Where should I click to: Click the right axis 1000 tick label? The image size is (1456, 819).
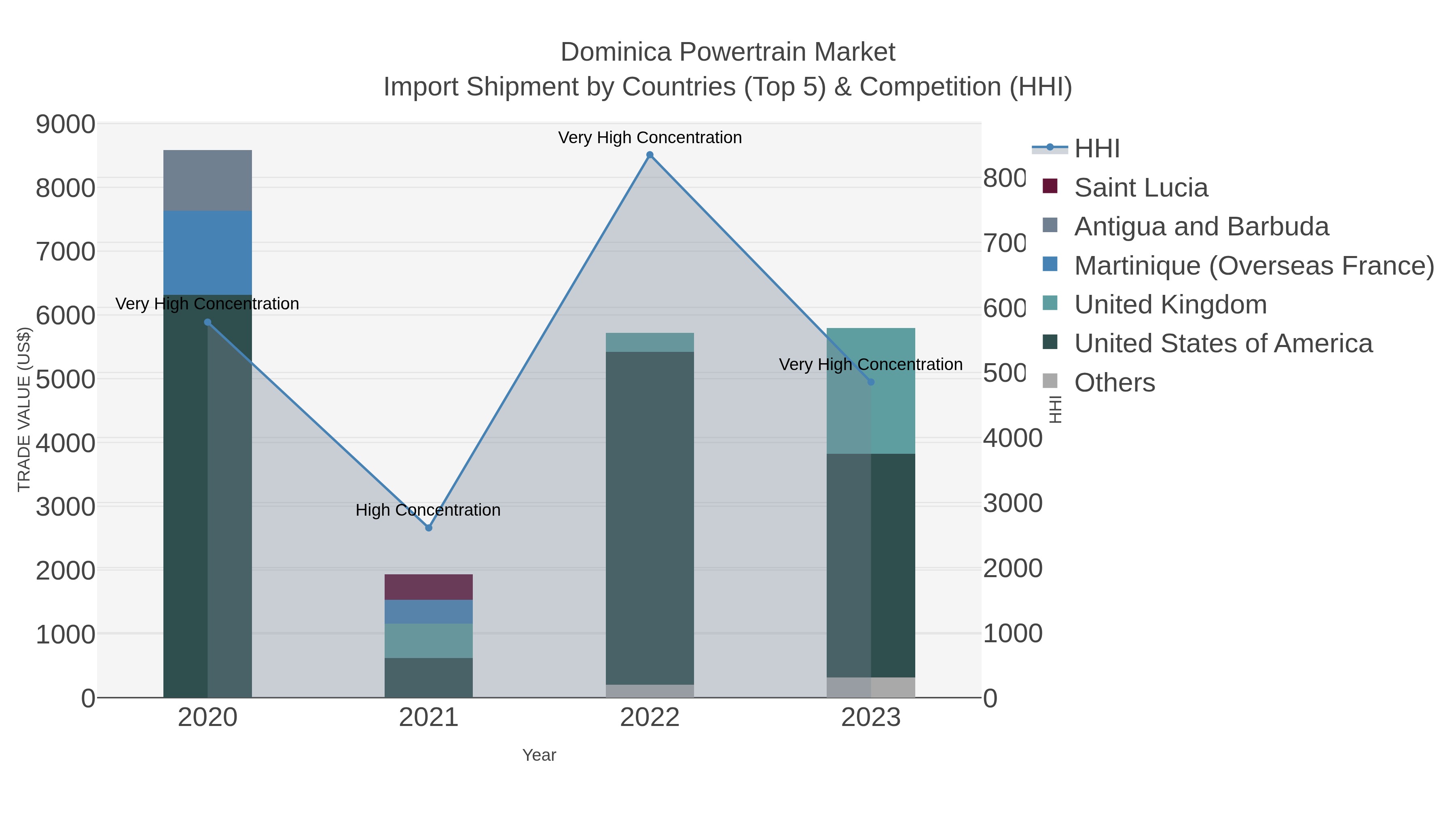pos(1013,634)
